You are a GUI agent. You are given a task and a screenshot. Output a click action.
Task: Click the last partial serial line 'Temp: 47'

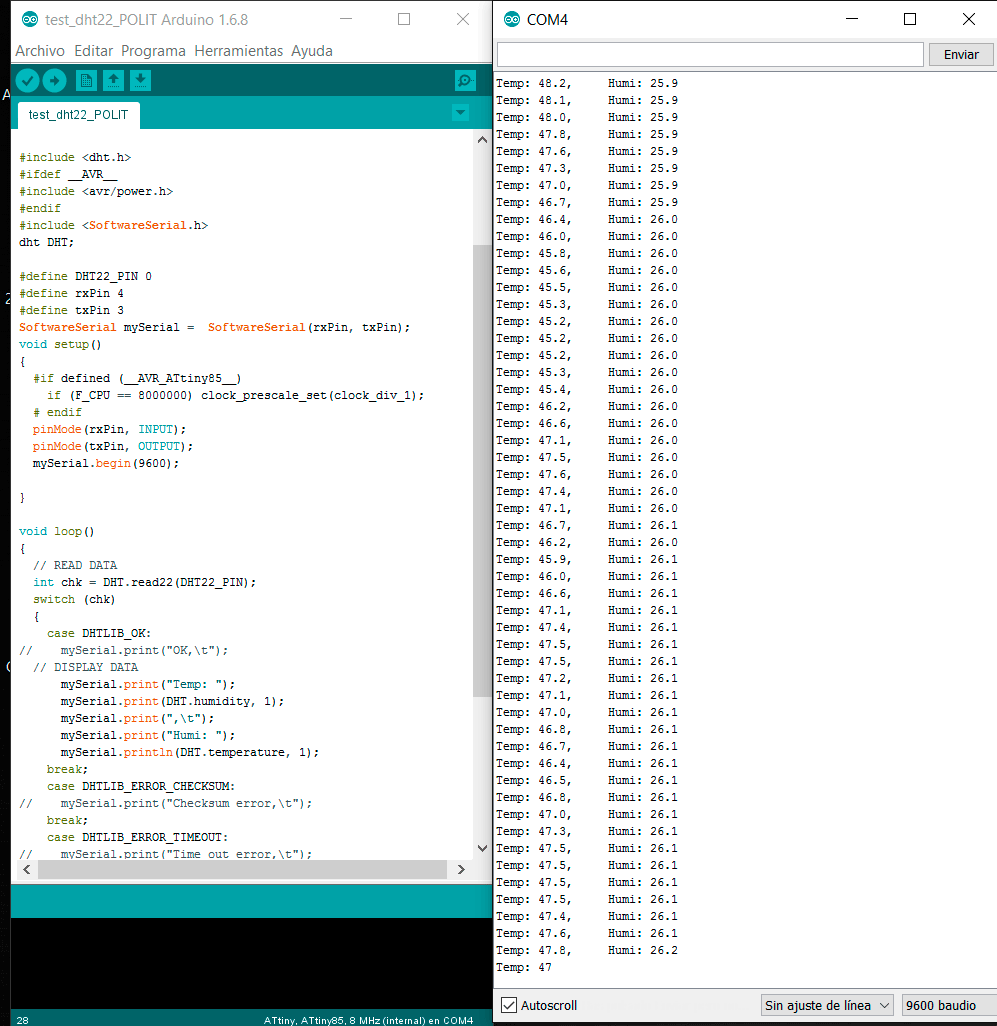(x=523, y=967)
